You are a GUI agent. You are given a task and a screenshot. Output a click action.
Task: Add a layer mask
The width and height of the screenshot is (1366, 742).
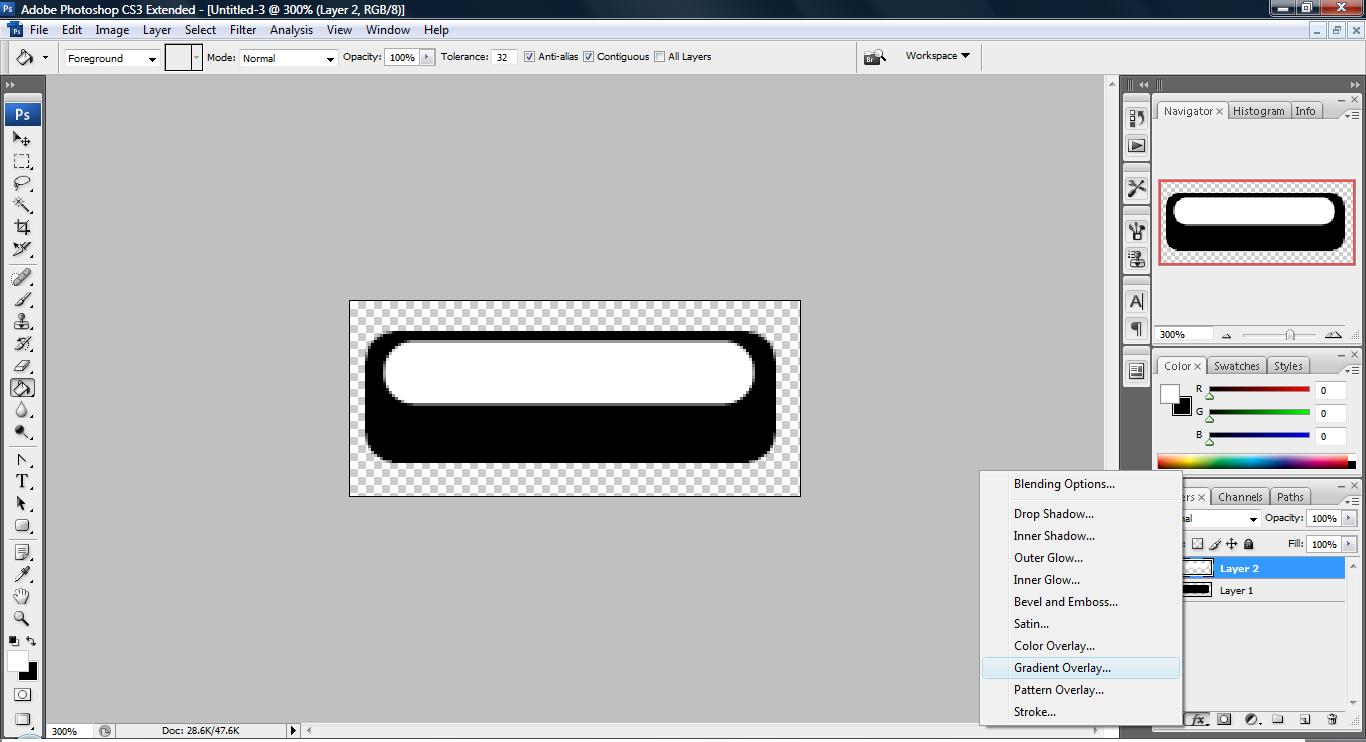1224,719
